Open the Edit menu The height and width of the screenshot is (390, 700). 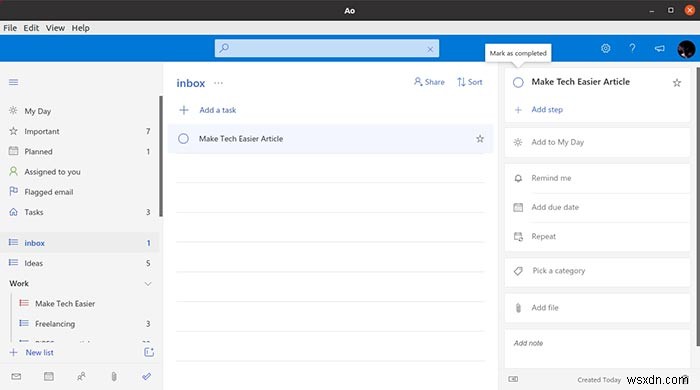(x=31, y=28)
